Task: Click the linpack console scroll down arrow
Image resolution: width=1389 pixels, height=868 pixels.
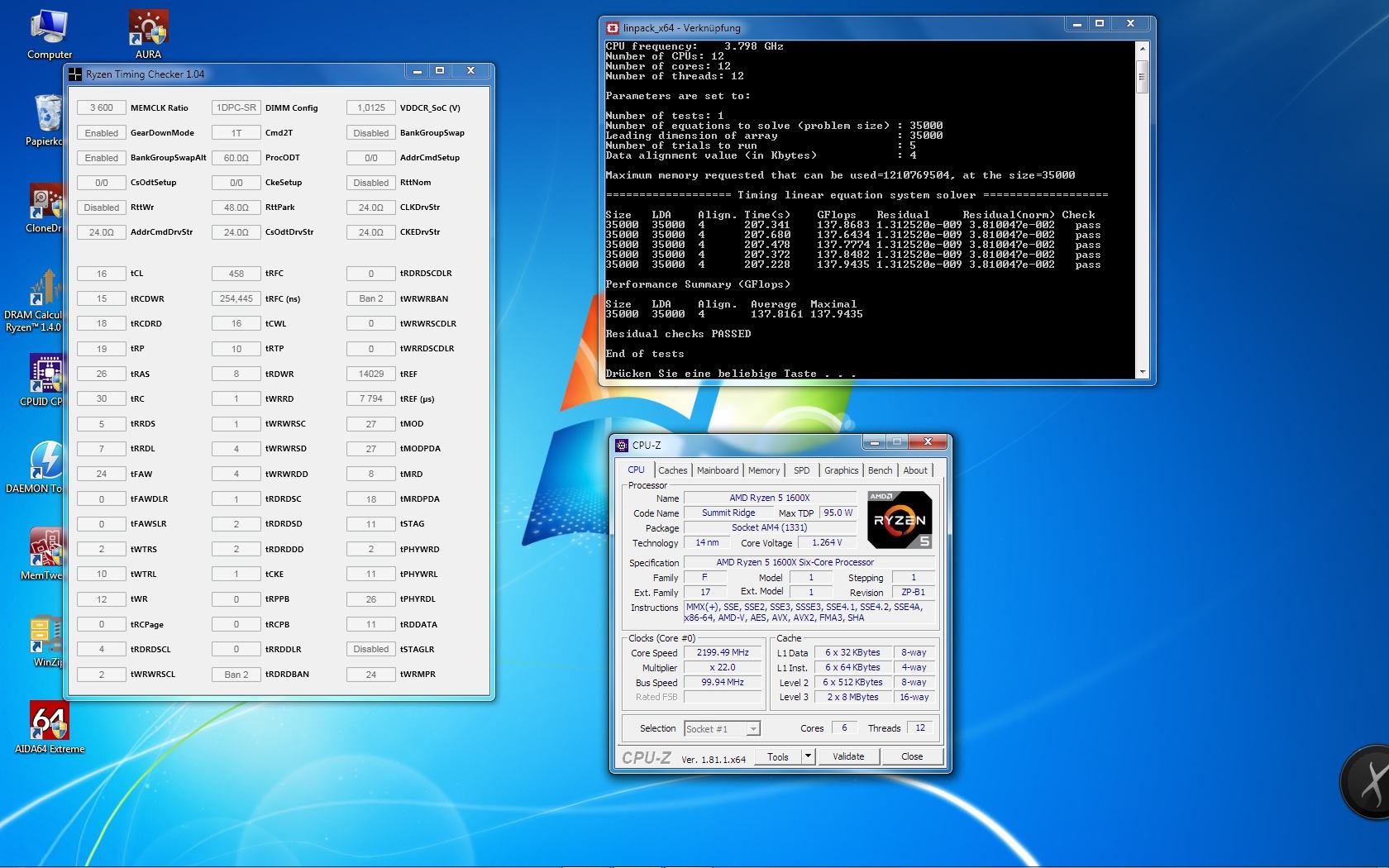Action: (1143, 372)
